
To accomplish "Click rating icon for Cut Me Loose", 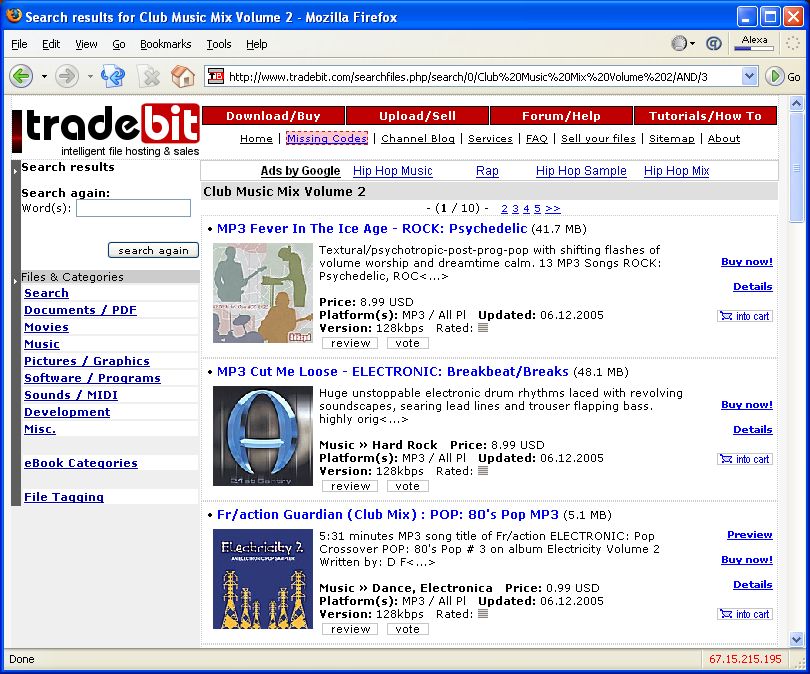I will [x=483, y=471].
